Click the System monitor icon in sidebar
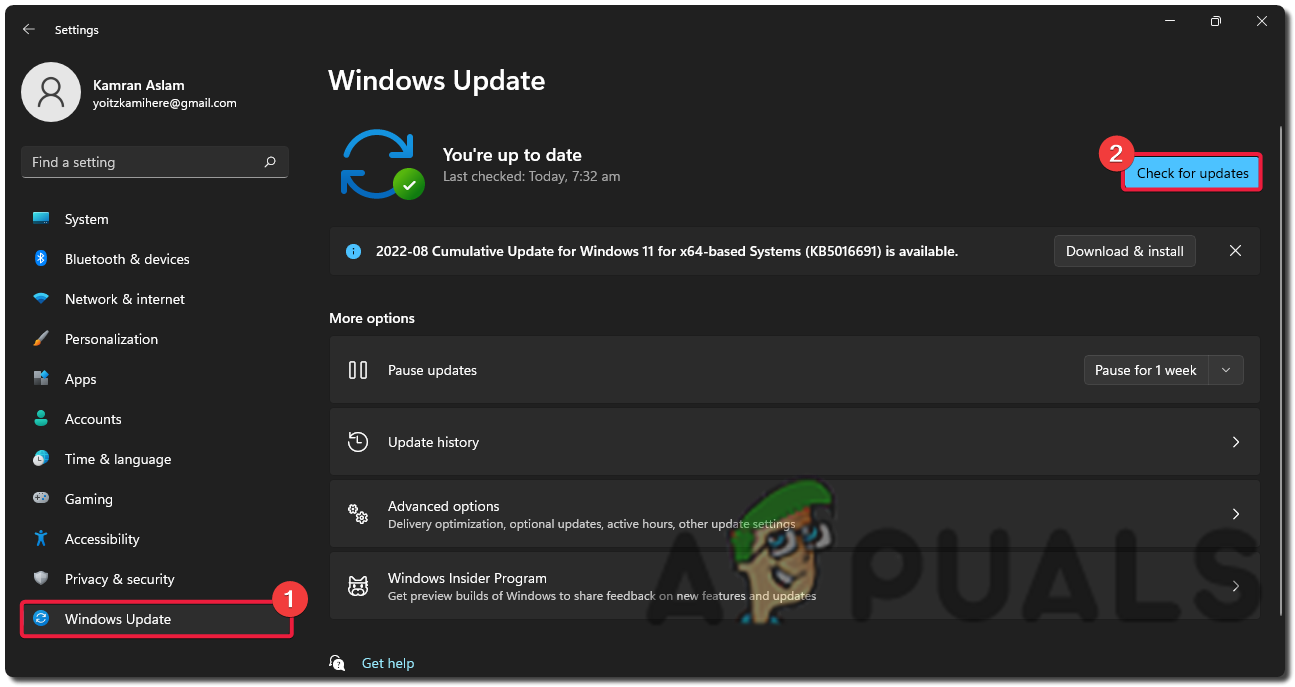1295x687 pixels. [41, 219]
